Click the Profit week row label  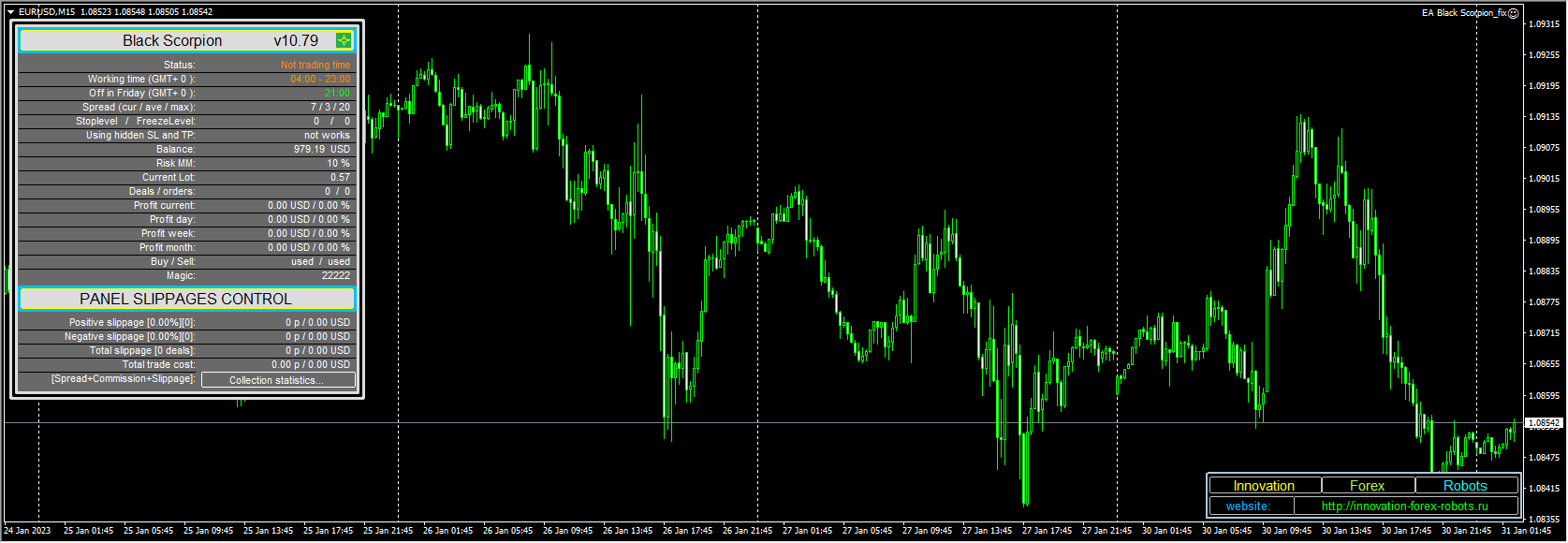[169, 234]
